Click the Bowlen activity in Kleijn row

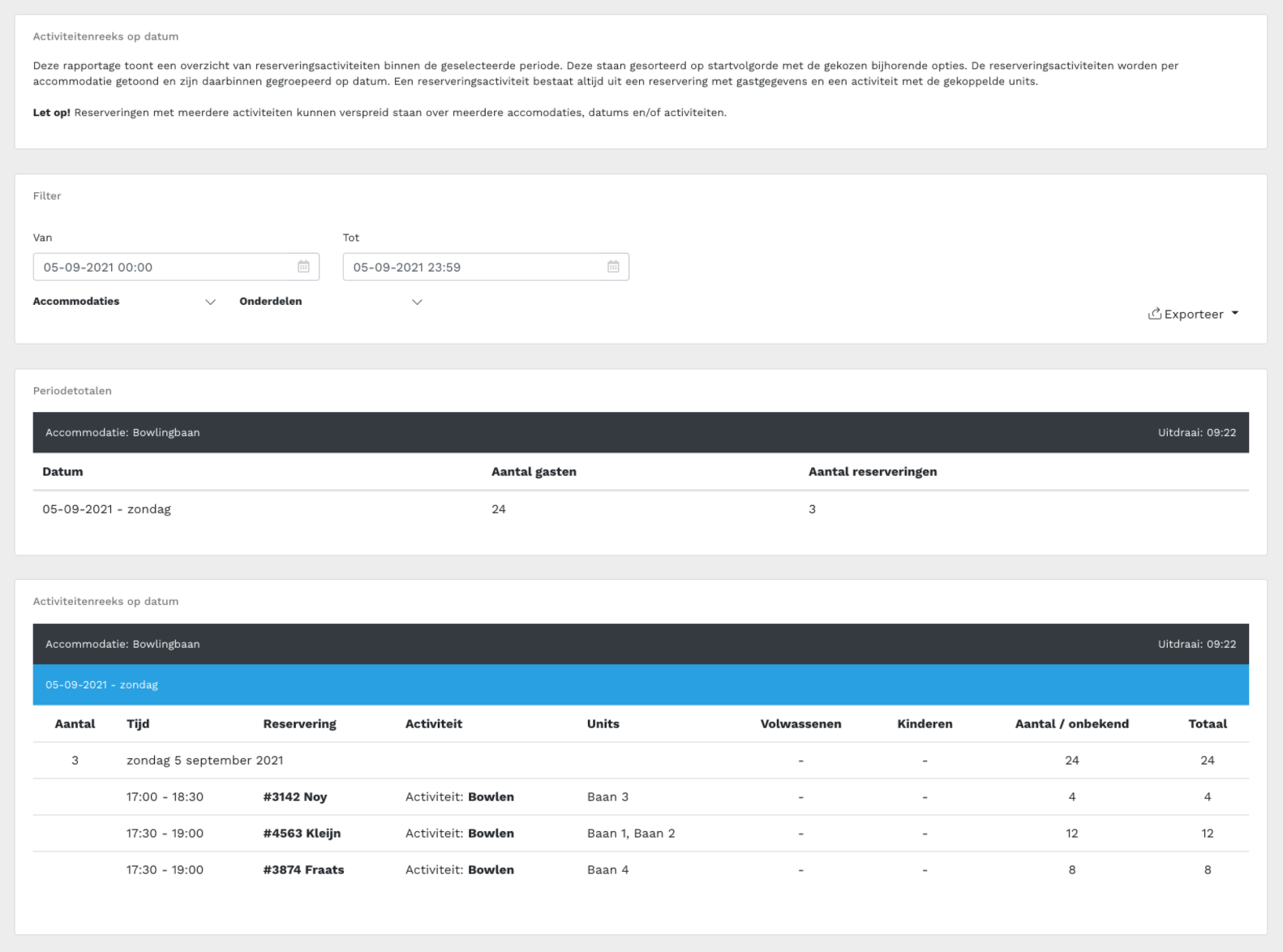(x=491, y=834)
